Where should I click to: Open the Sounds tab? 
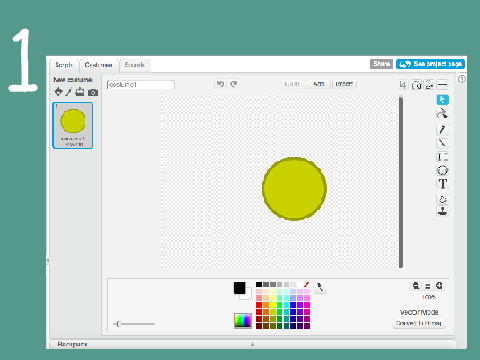click(x=135, y=65)
